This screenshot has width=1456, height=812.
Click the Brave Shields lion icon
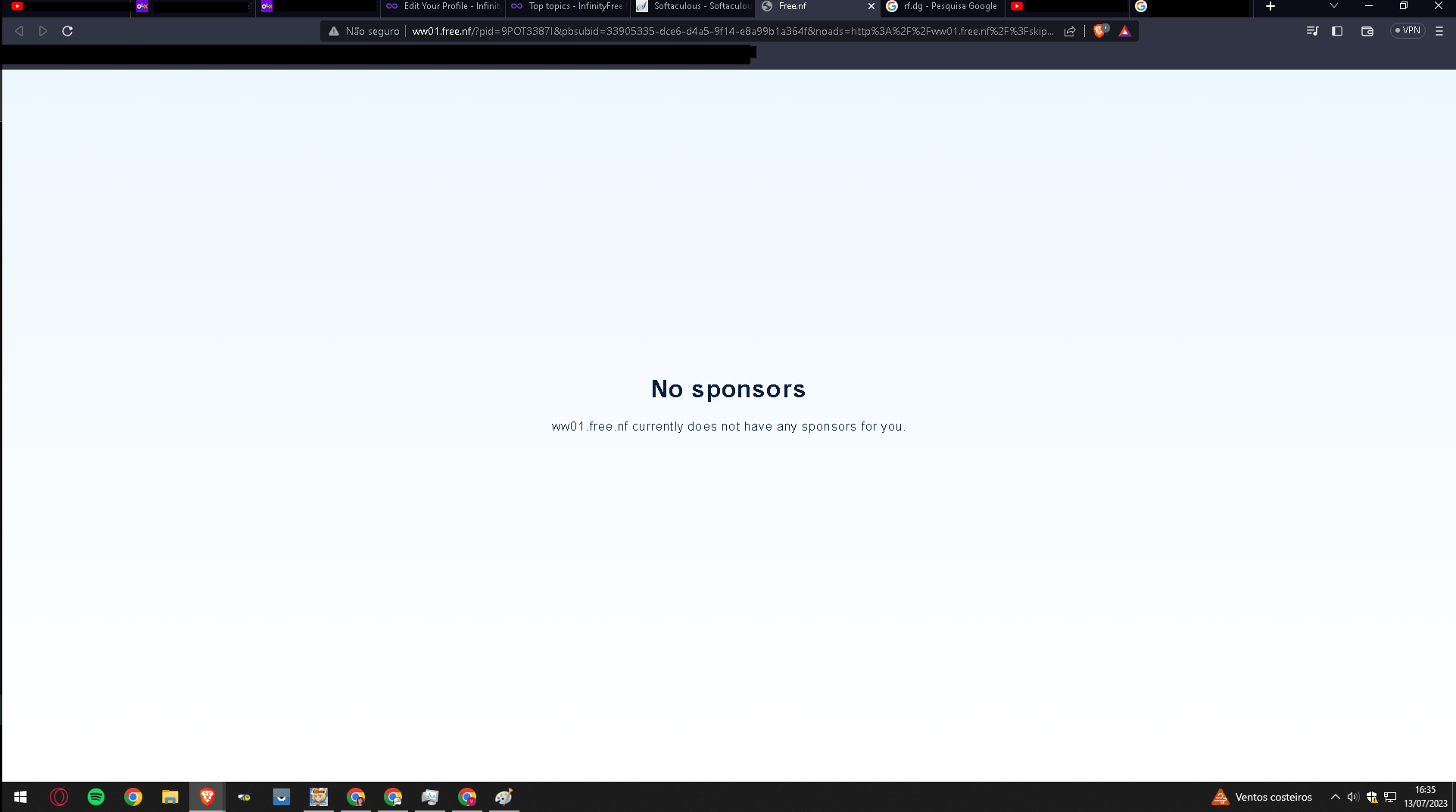pyautogui.click(x=1099, y=31)
